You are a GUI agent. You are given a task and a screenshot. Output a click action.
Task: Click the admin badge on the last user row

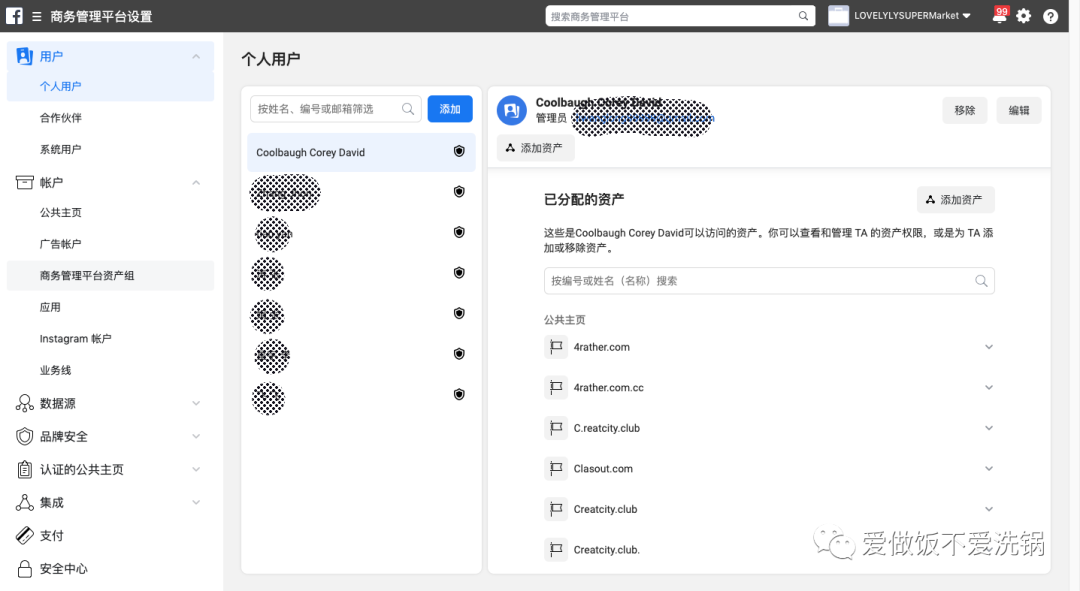coord(459,394)
